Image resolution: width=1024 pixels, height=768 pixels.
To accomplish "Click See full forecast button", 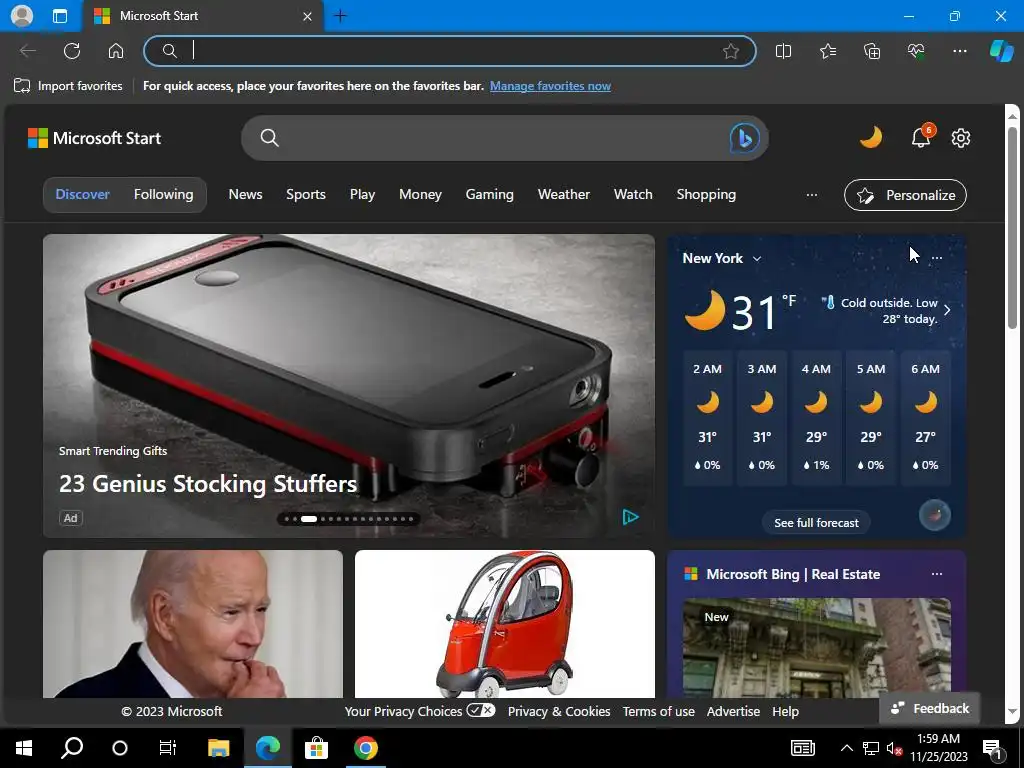I will point(816,522).
